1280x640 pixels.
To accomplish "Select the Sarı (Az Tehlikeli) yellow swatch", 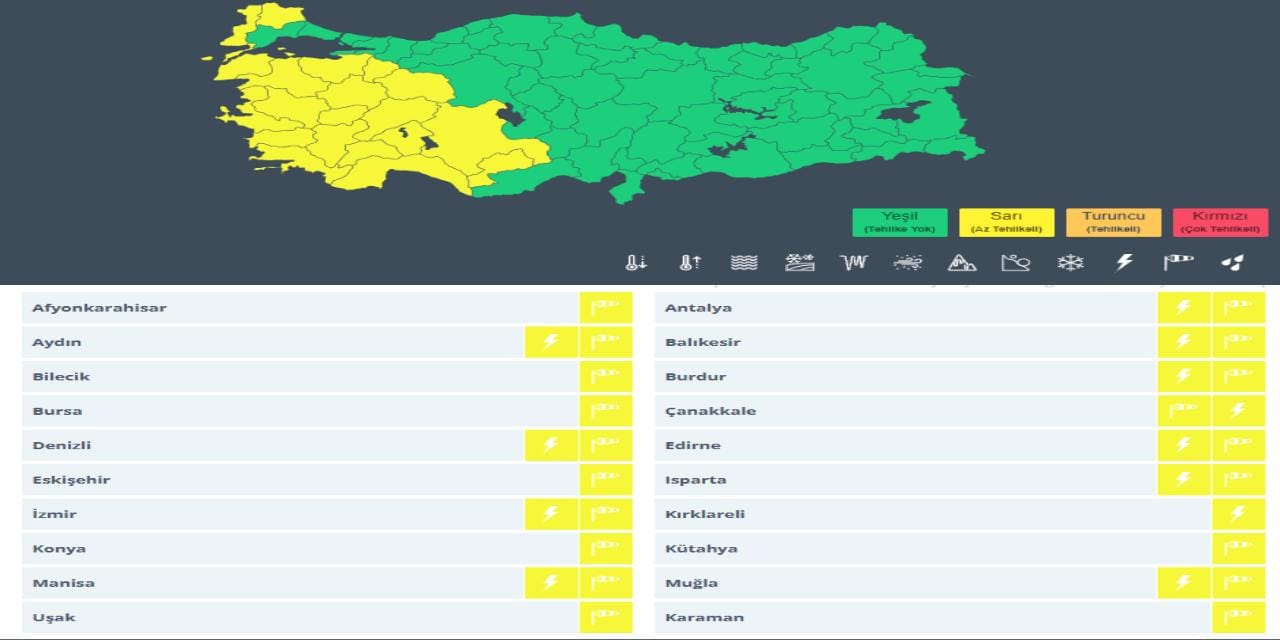I will 1005,222.
